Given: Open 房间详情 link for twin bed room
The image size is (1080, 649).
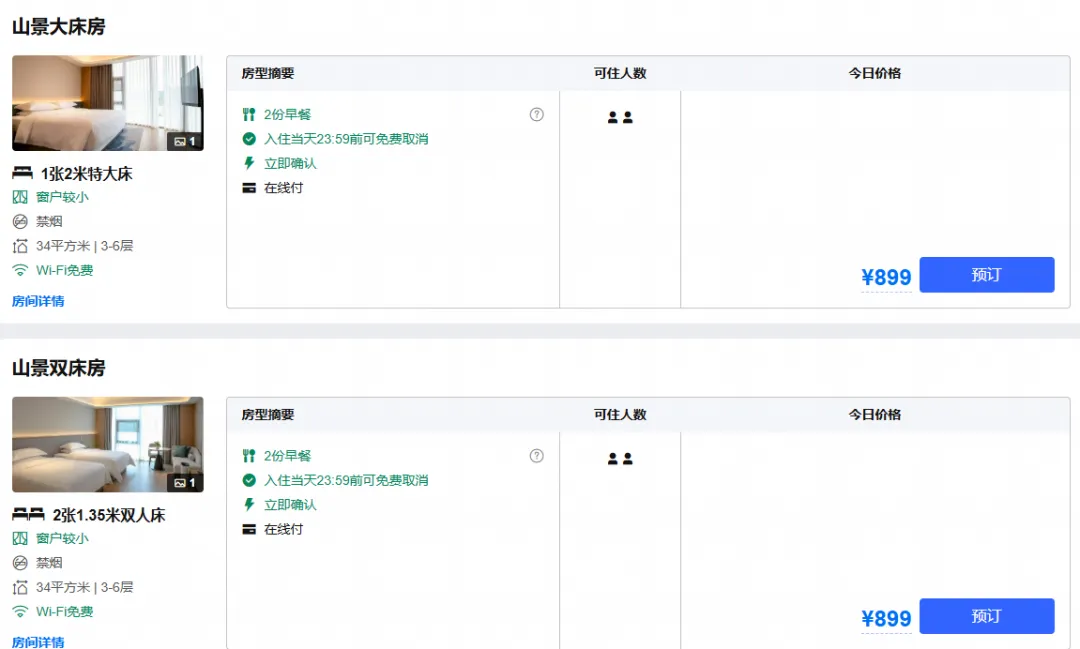Looking at the screenshot, I should point(38,641).
